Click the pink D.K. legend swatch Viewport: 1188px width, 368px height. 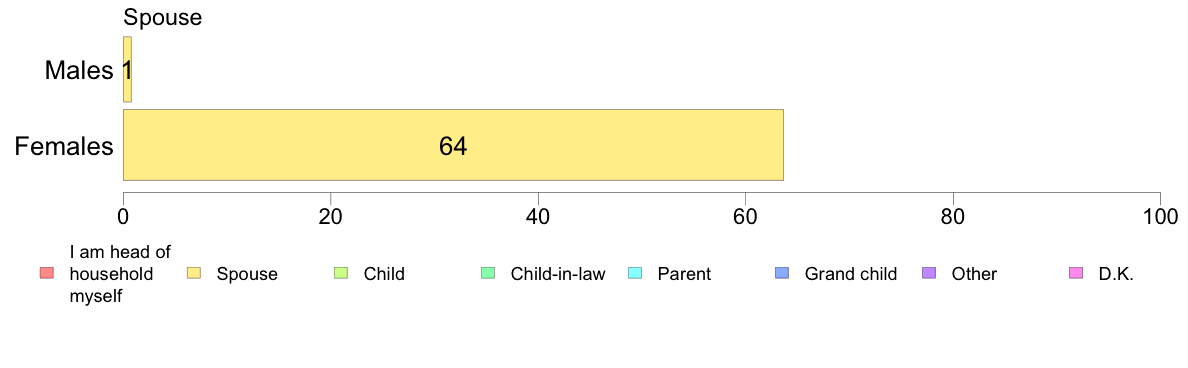click(1075, 273)
